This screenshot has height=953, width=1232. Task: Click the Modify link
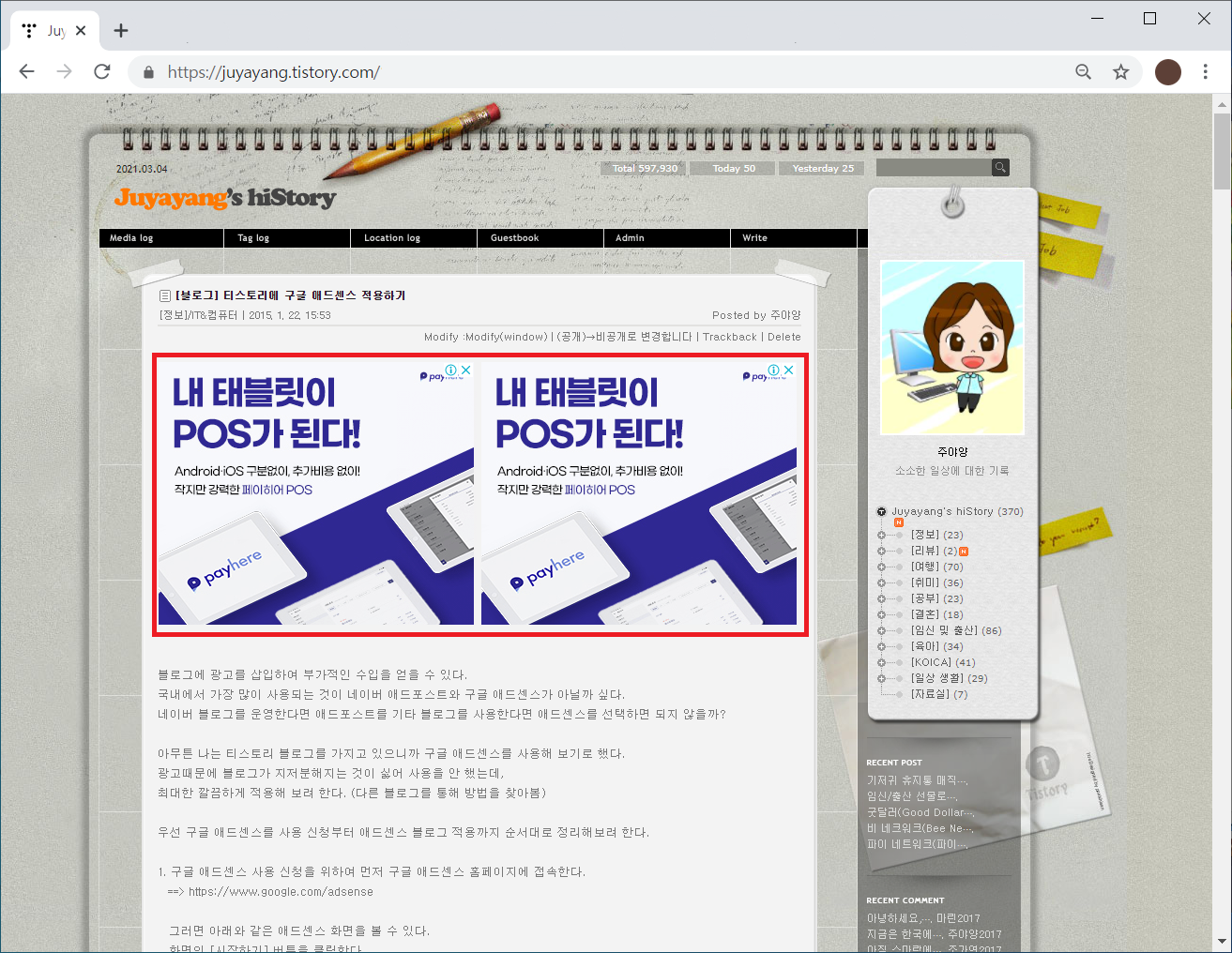click(x=441, y=337)
